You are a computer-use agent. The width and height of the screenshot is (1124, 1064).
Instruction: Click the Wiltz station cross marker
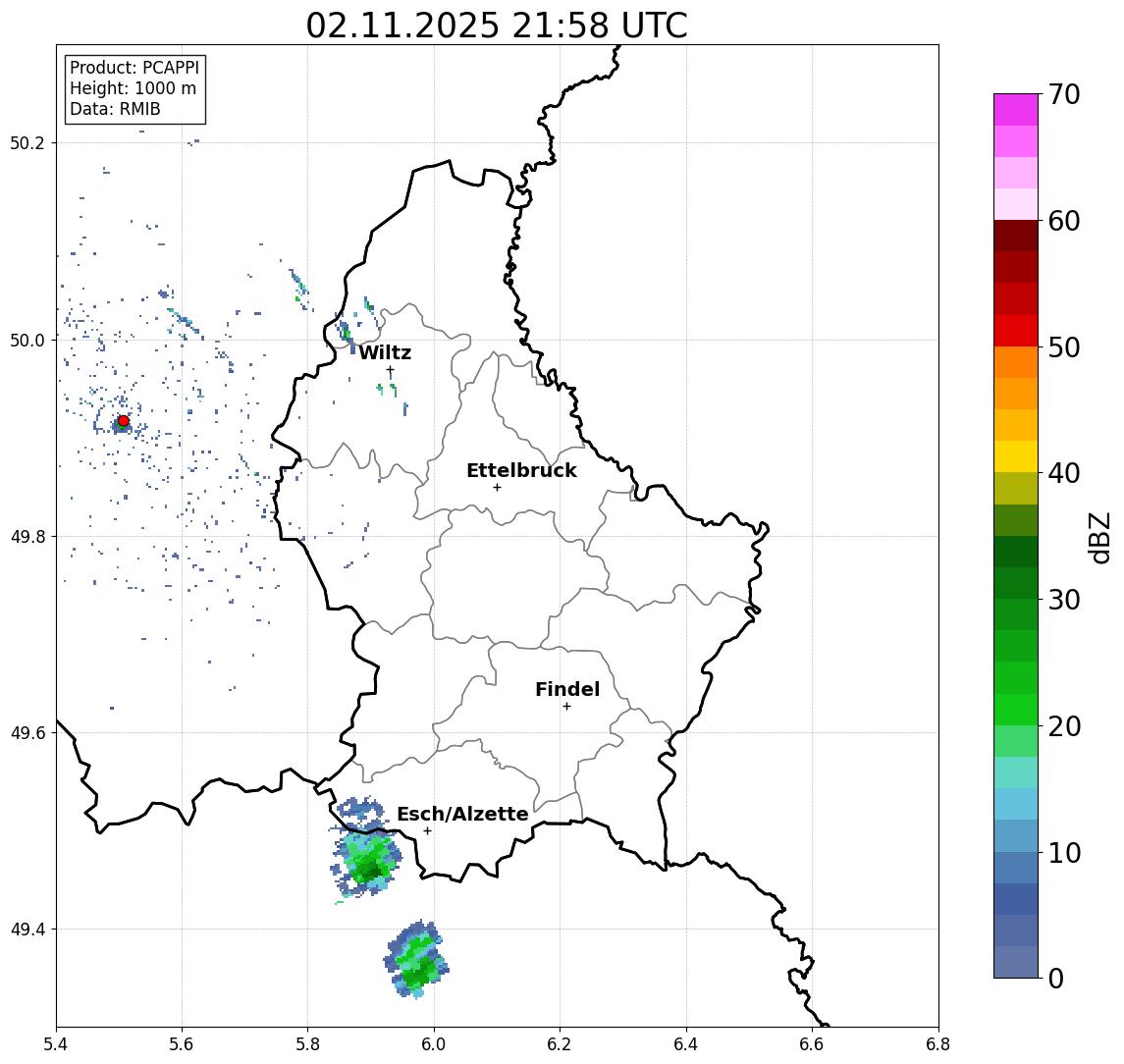coord(390,370)
